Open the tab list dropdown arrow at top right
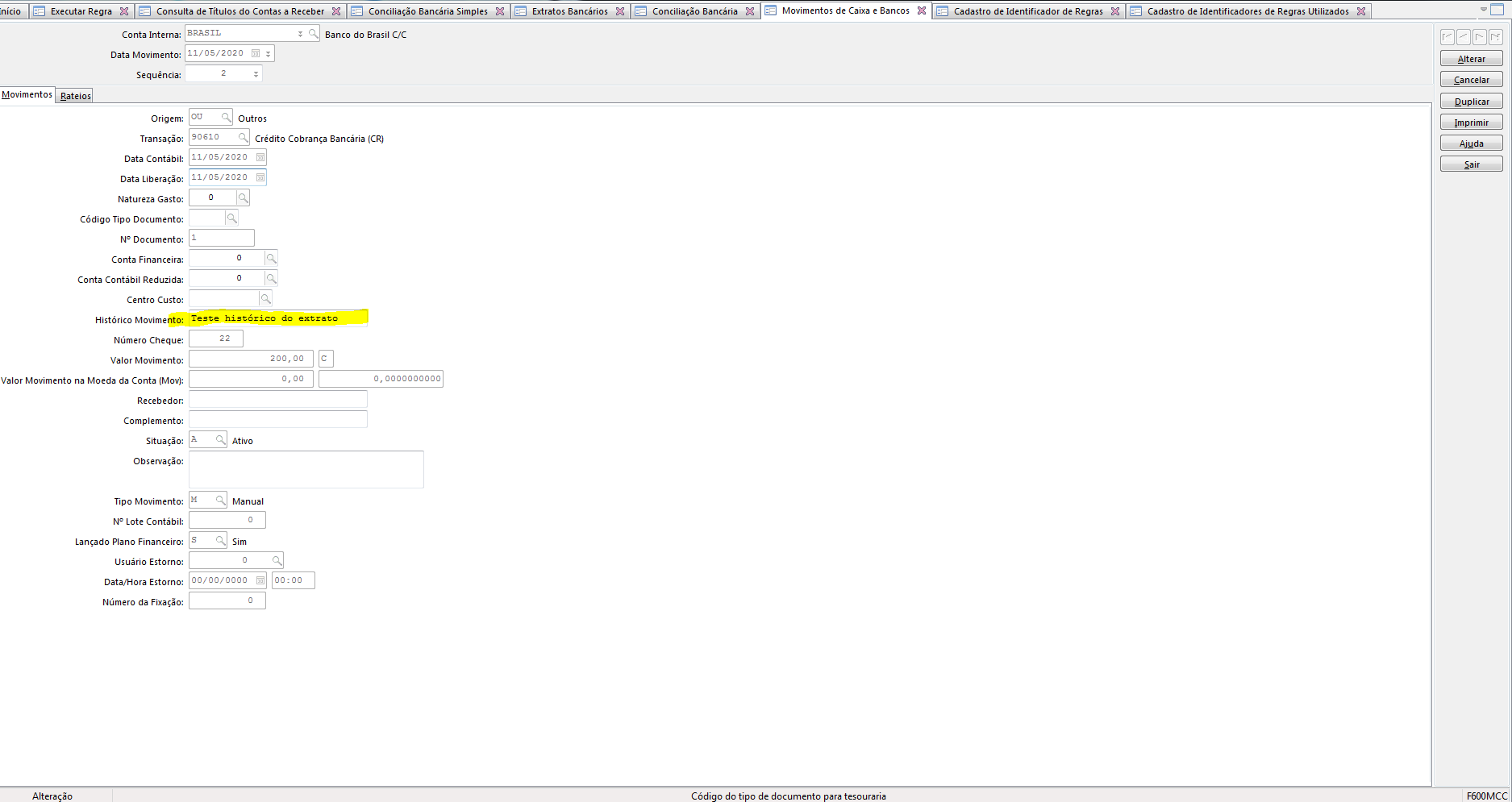The width and height of the screenshot is (1512, 802). (1483, 10)
